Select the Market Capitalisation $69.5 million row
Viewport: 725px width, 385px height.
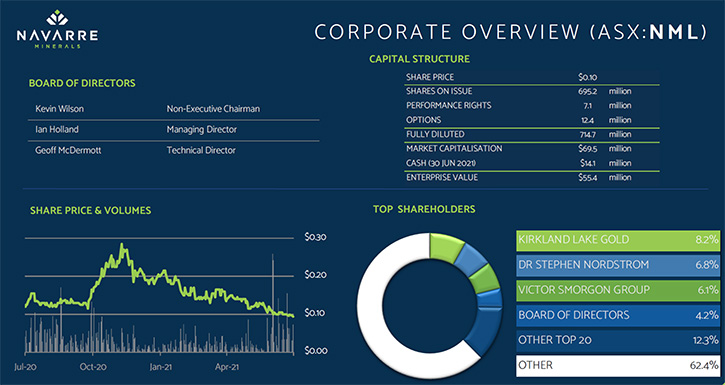coord(532,149)
